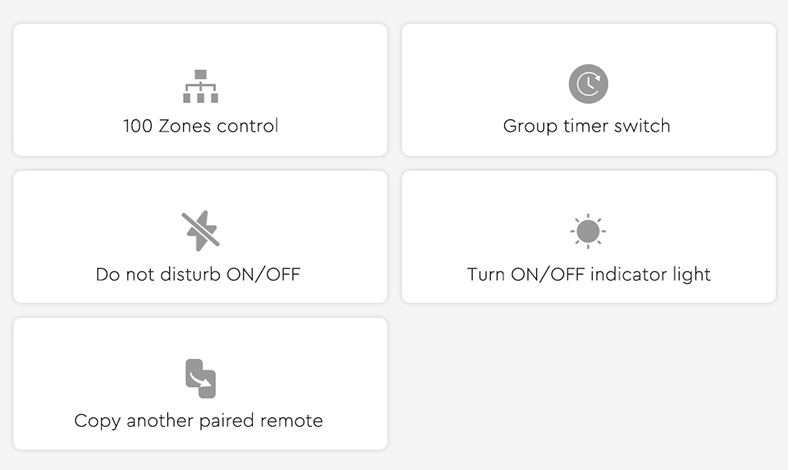Select the '100 Zones control' text label
The image size is (790, 470).
tap(200, 127)
